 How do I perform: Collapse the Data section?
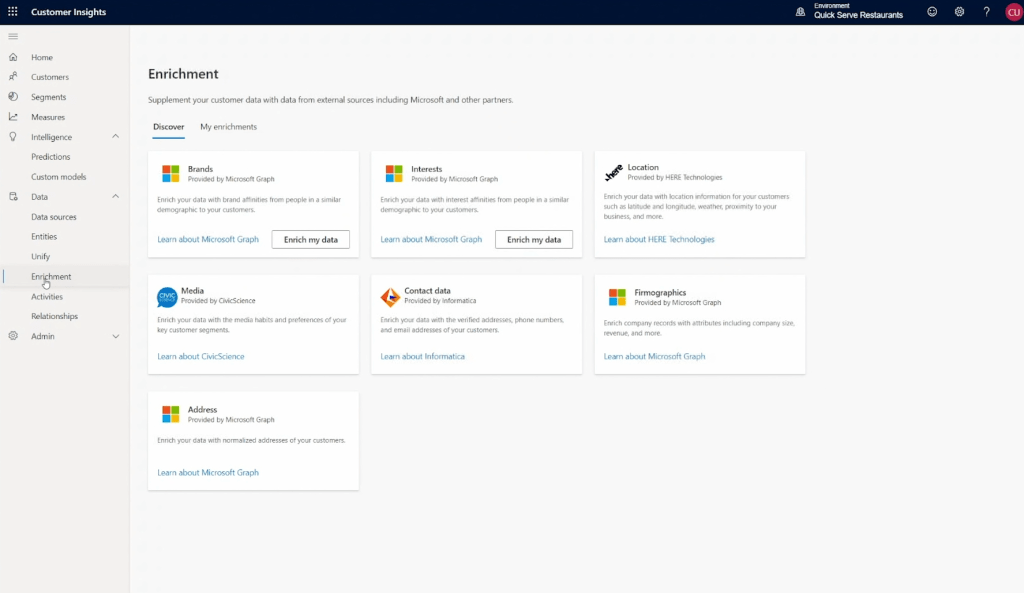coord(116,197)
